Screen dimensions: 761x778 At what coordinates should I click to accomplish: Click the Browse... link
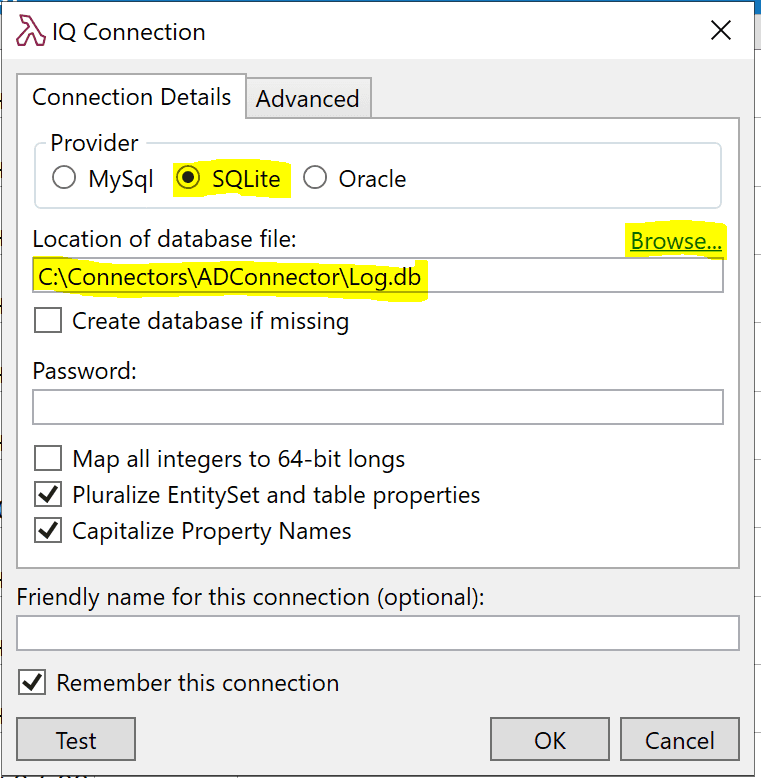pyautogui.click(x=676, y=241)
